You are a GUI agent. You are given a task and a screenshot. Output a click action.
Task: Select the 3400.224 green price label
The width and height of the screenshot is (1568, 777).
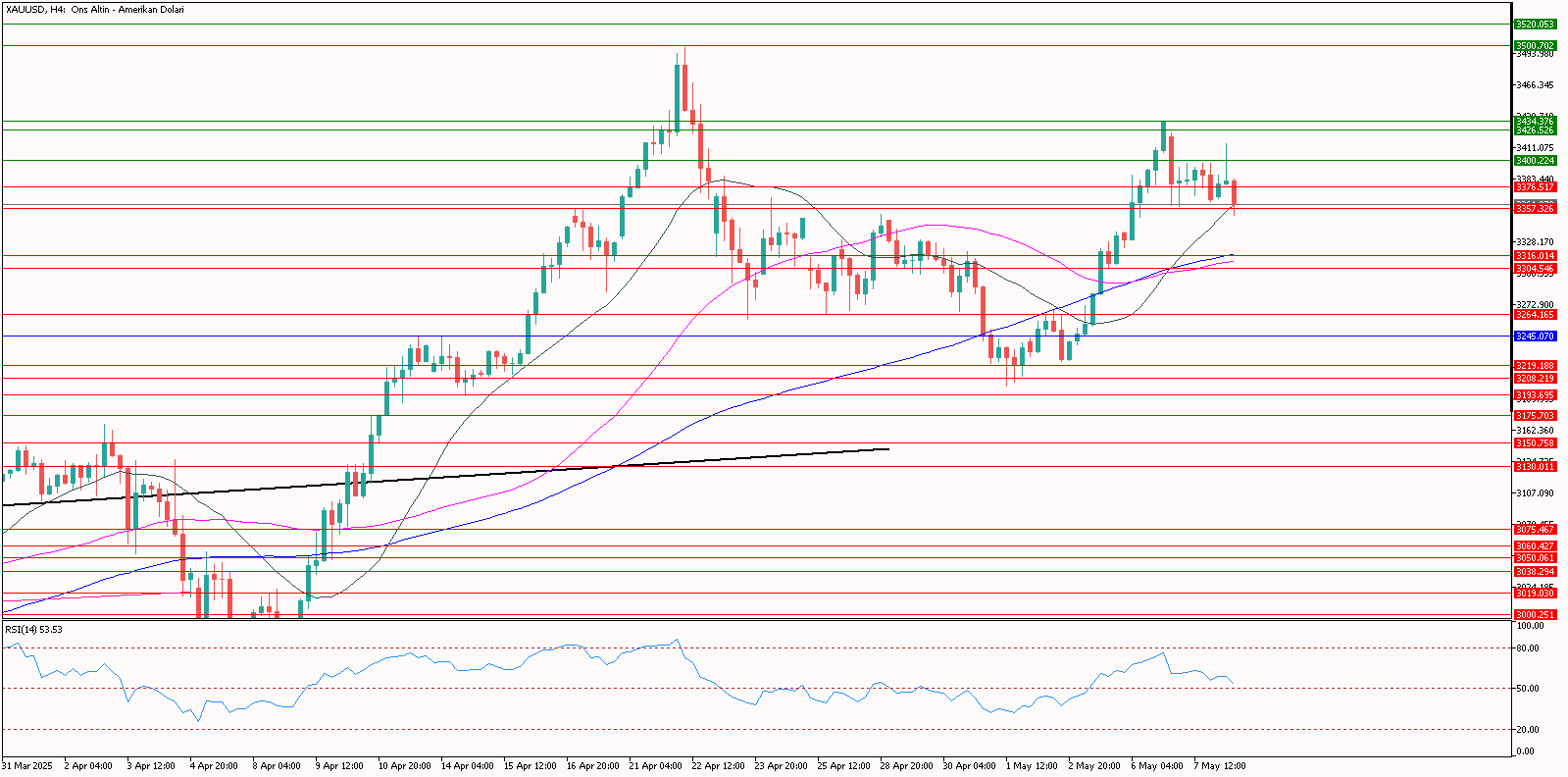click(x=1535, y=160)
